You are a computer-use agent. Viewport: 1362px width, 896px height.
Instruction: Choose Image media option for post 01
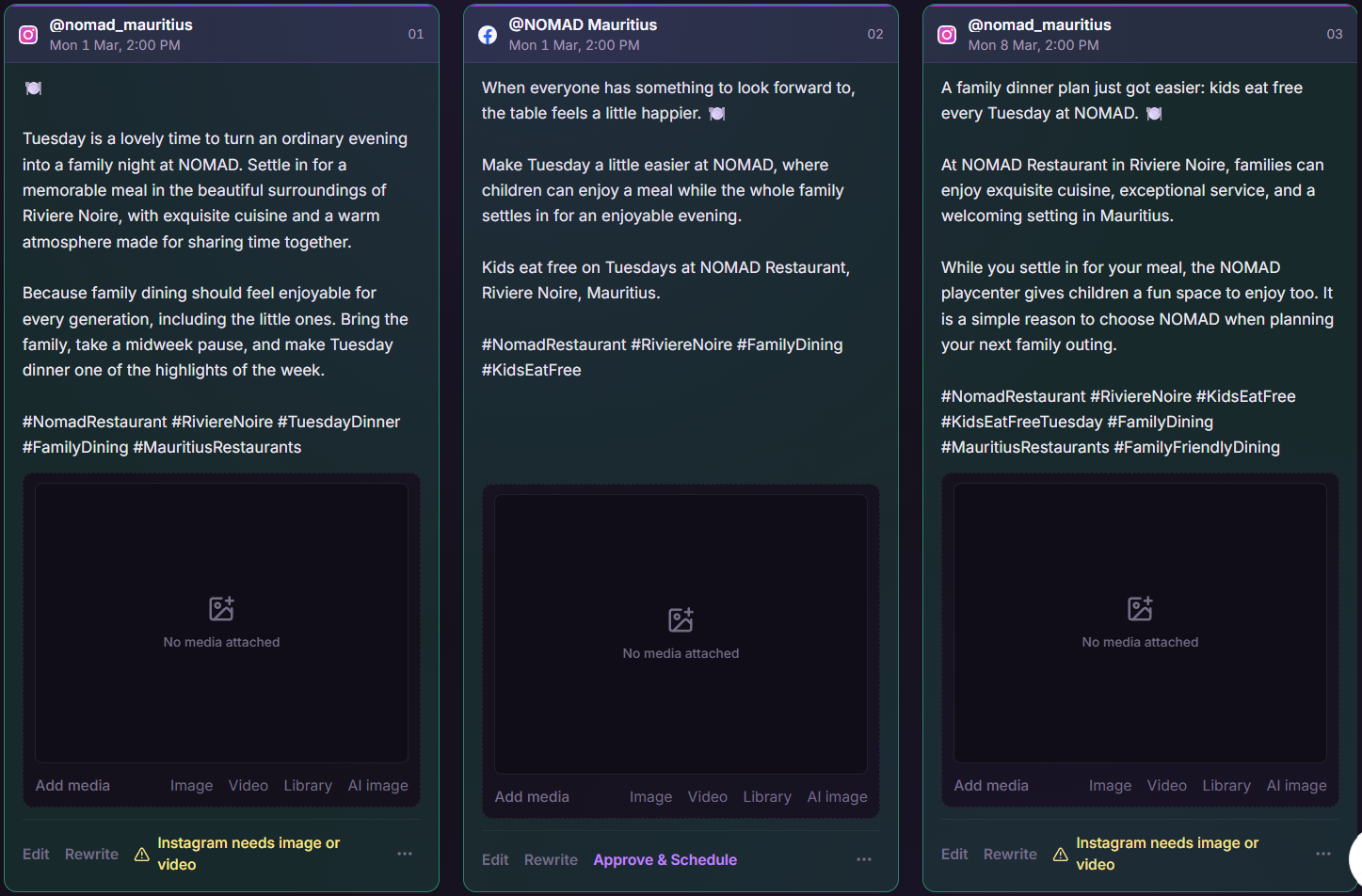pos(191,785)
